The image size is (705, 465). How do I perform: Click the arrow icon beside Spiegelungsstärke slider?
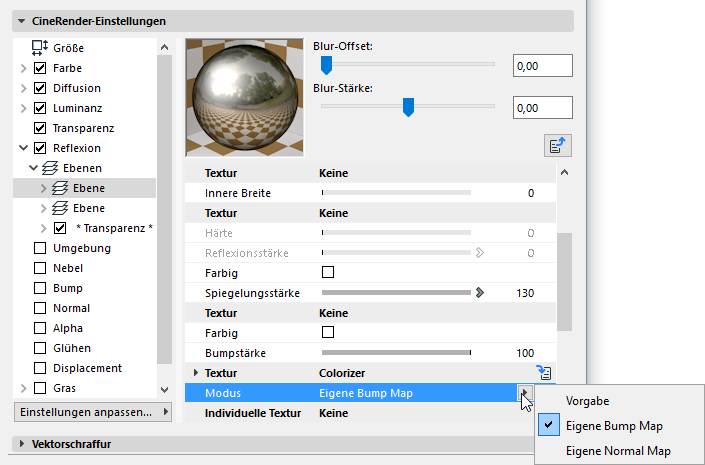coord(480,293)
